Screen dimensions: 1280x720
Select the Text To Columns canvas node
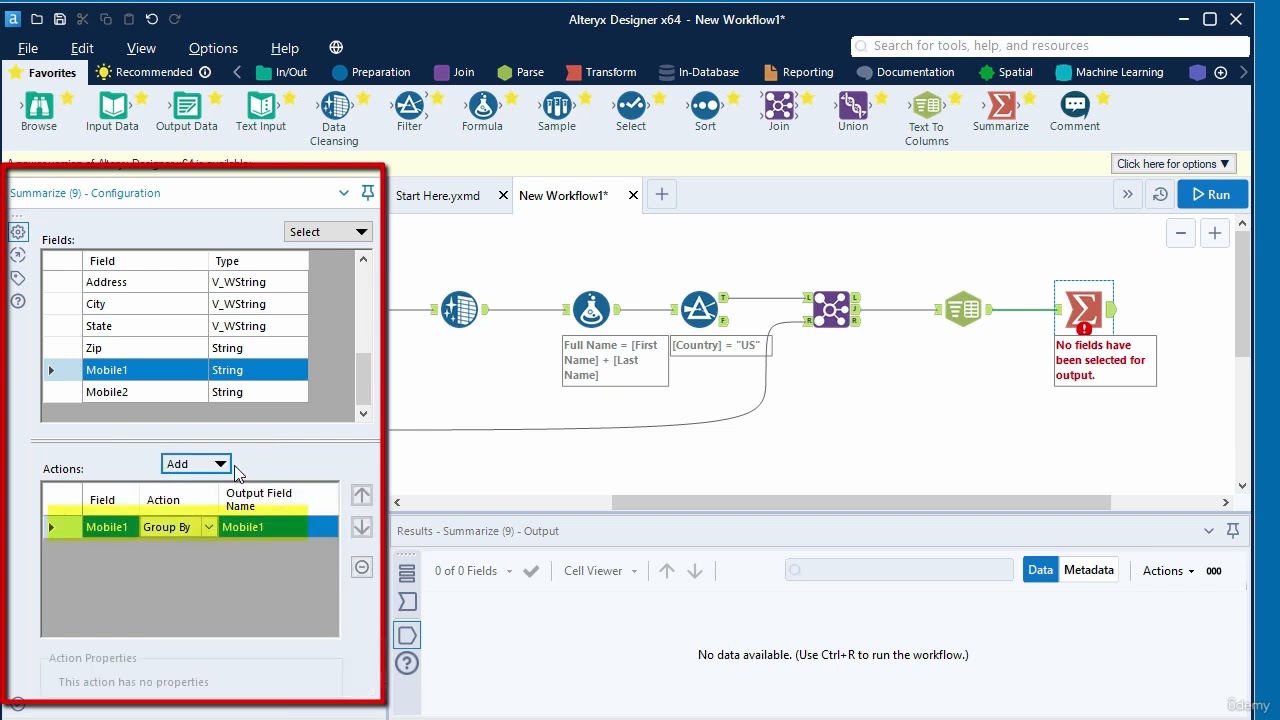(x=963, y=310)
